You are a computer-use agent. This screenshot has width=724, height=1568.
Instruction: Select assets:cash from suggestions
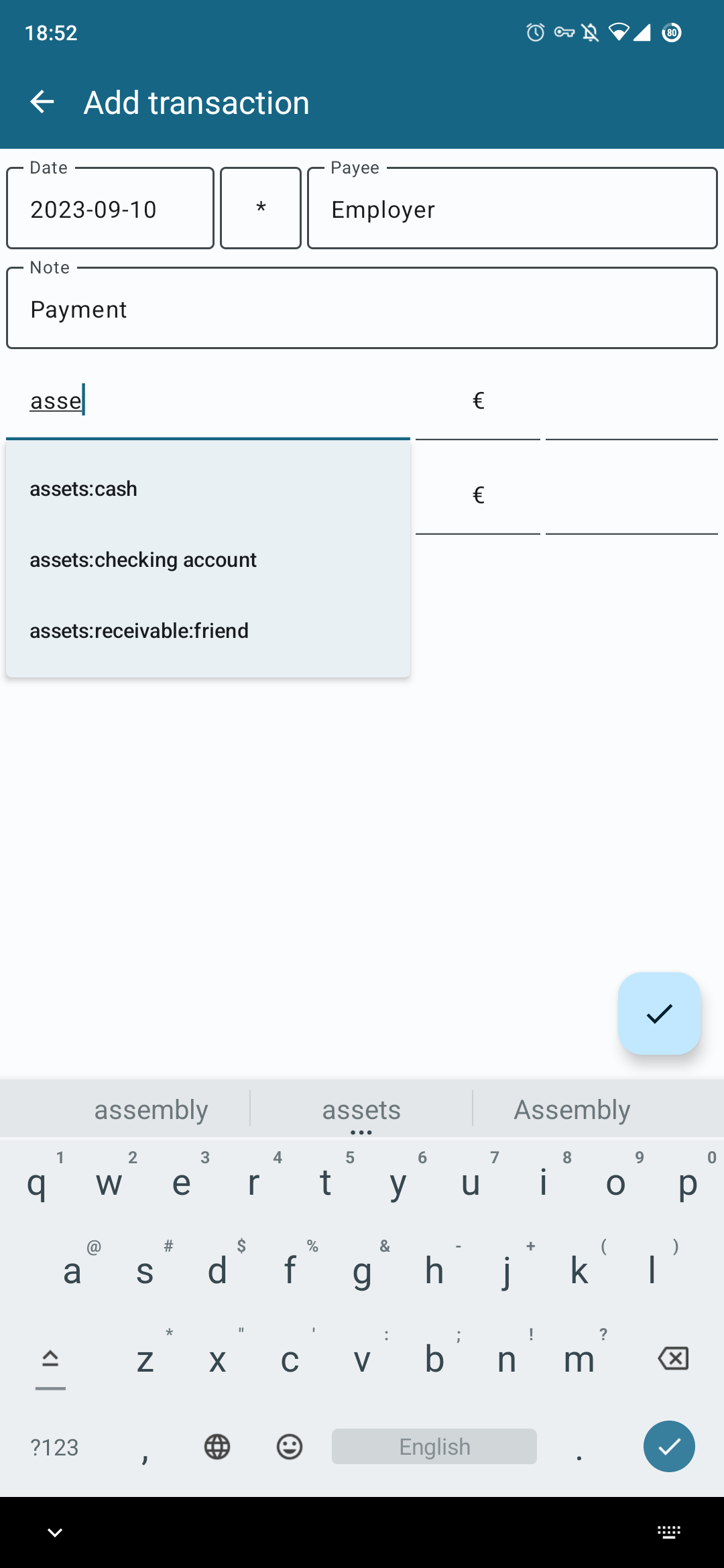pyautogui.click(x=84, y=489)
